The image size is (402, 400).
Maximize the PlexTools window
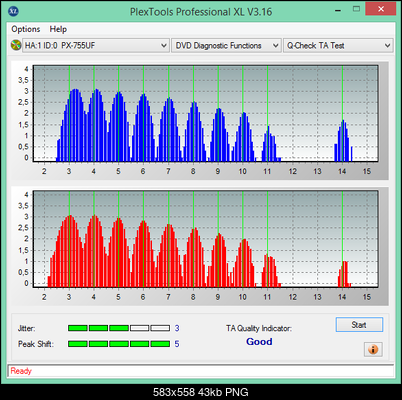[x=356, y=9]
